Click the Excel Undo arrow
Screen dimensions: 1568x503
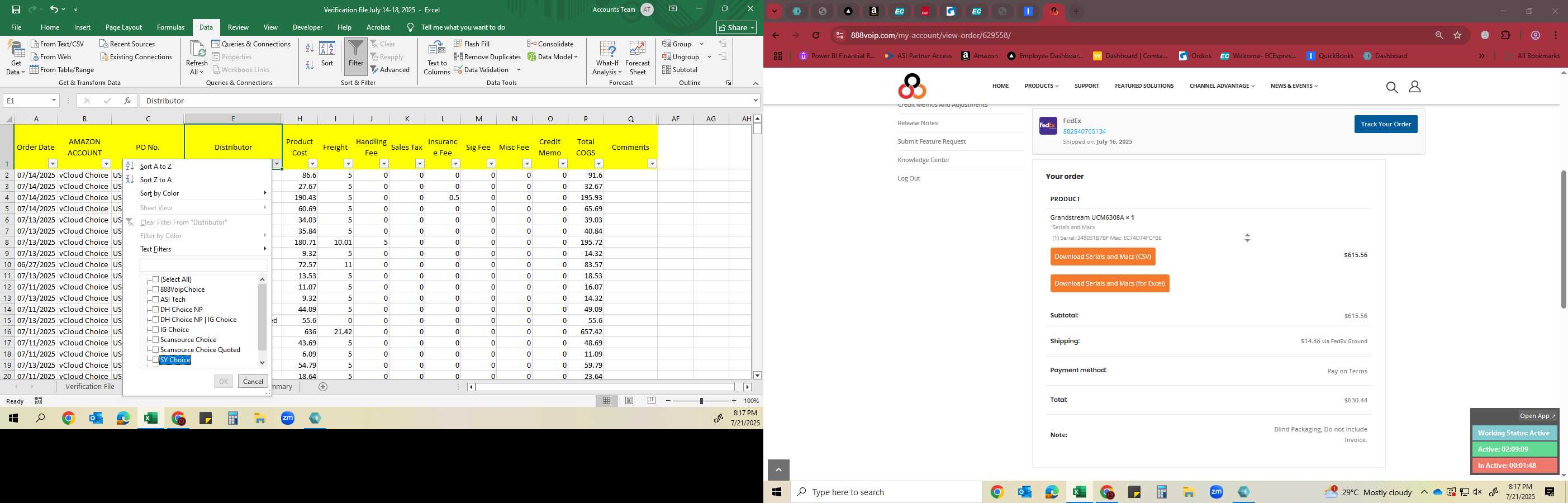tap(54, 9)
